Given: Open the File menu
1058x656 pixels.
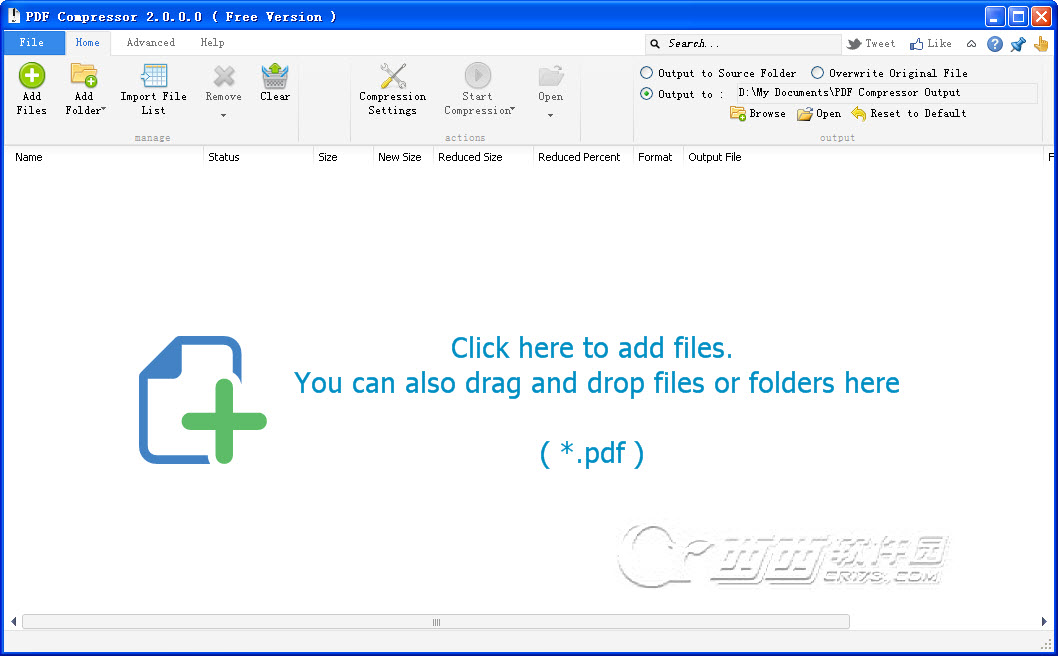Looking at the screenshot, I should [32, 43].
